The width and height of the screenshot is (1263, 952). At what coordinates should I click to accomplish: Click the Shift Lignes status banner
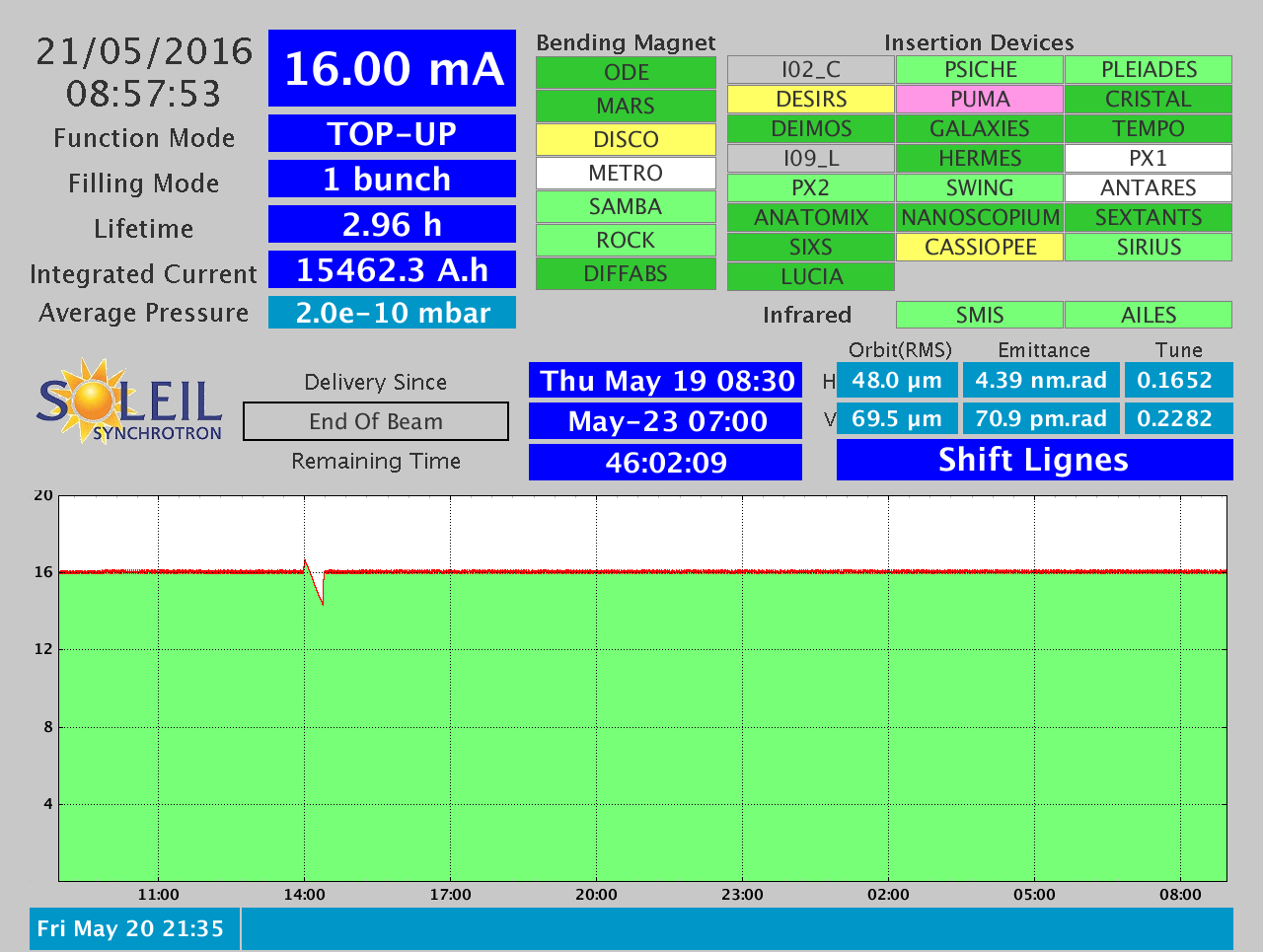click(1034, 460)
